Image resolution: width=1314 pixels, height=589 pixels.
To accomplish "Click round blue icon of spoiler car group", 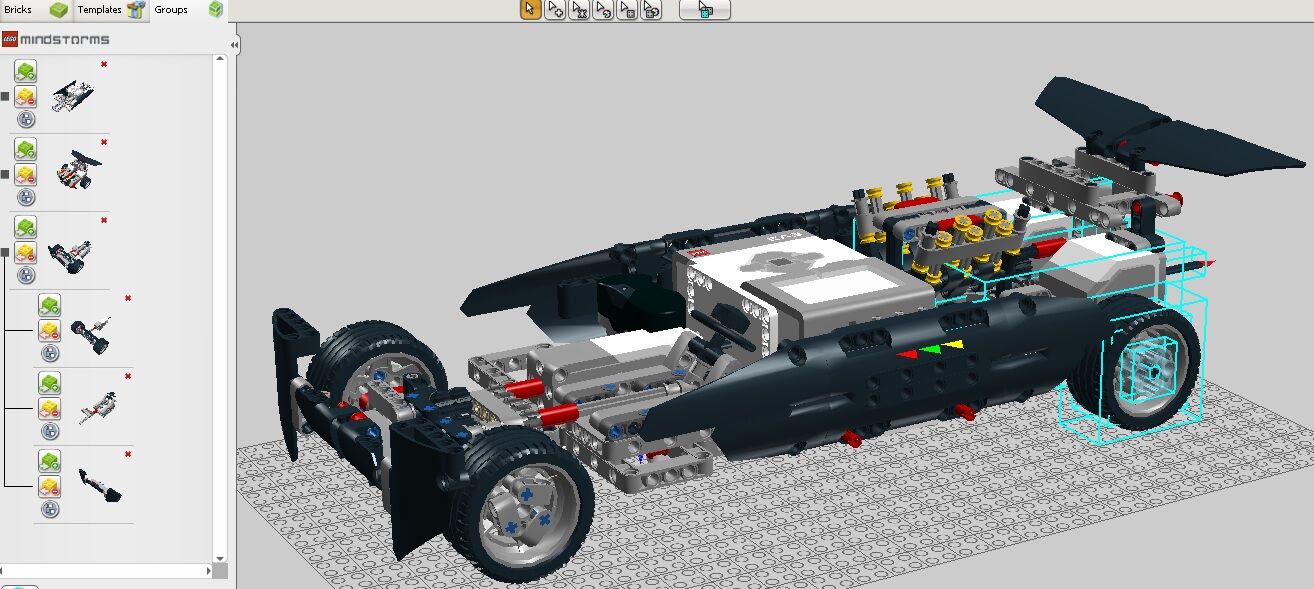I will click(26, 197).
